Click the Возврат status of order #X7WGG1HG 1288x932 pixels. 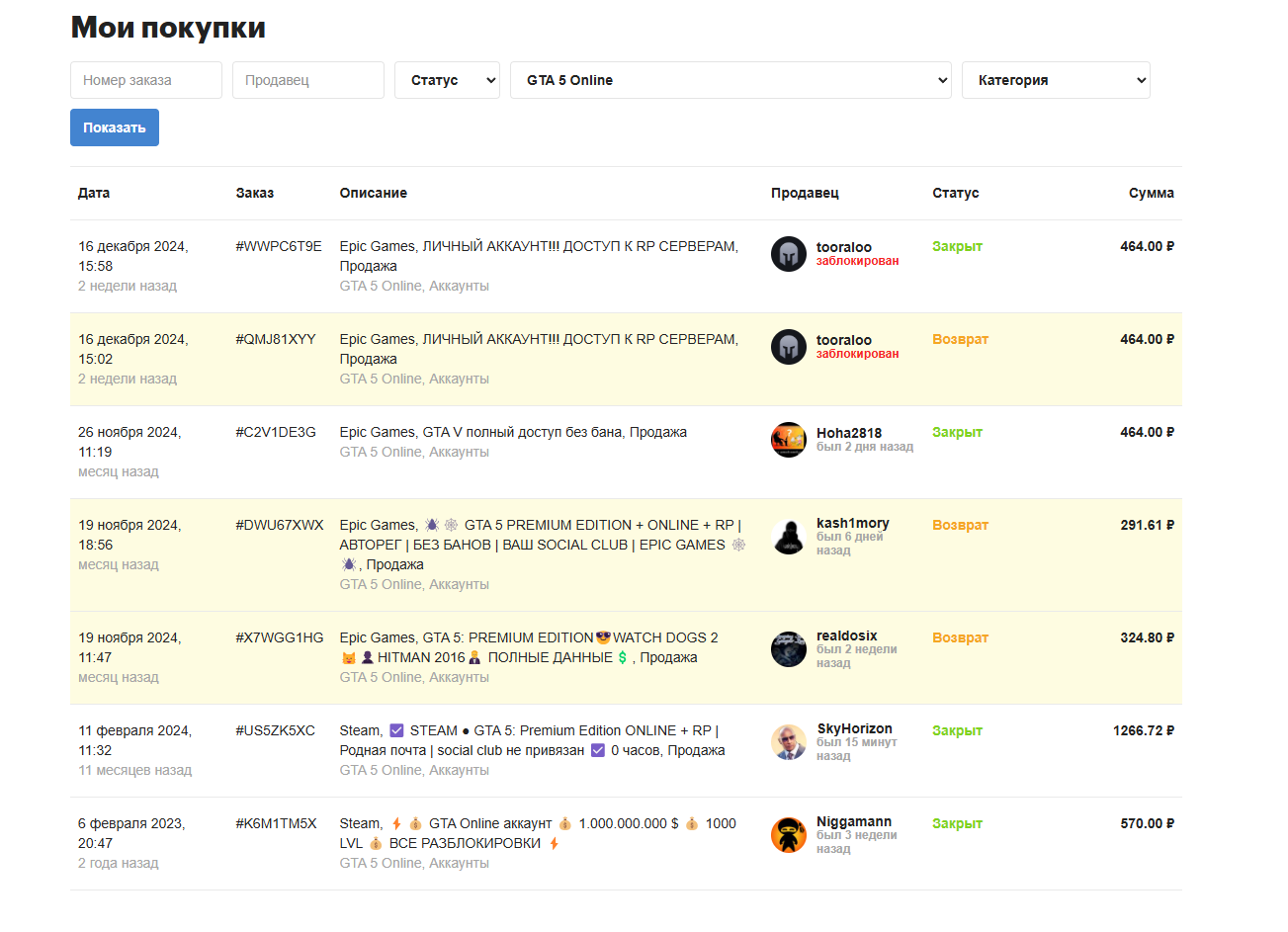(961, 637)
